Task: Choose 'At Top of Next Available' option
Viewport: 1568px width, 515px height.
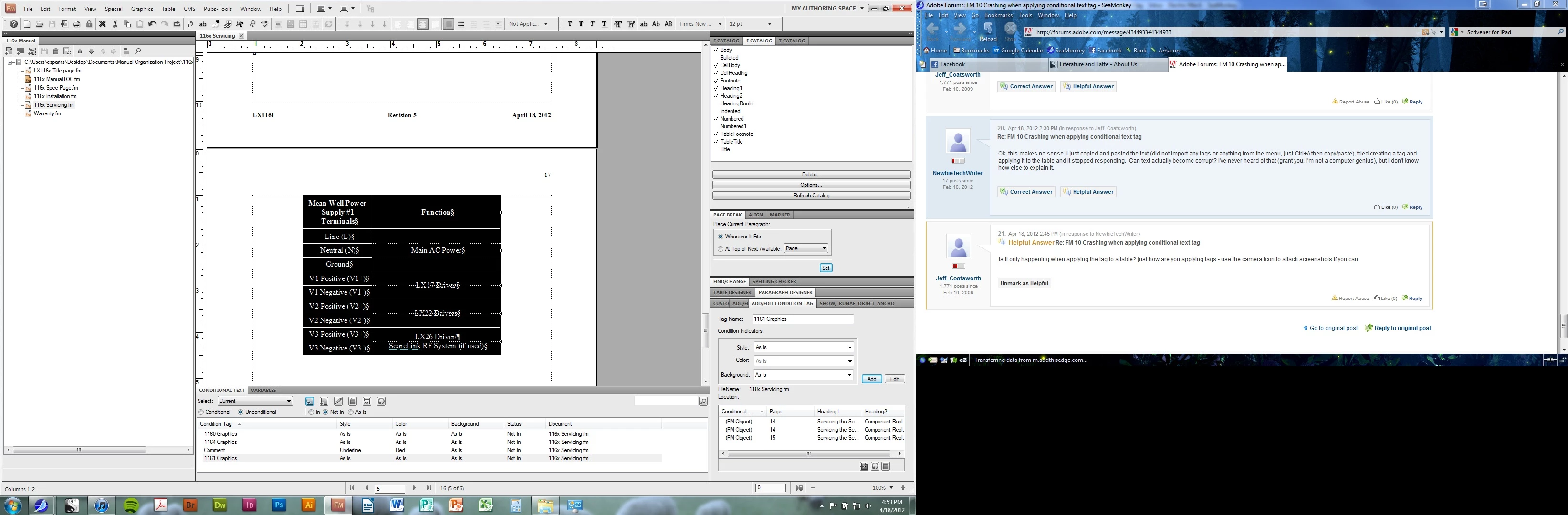Action: pos(721,249)
